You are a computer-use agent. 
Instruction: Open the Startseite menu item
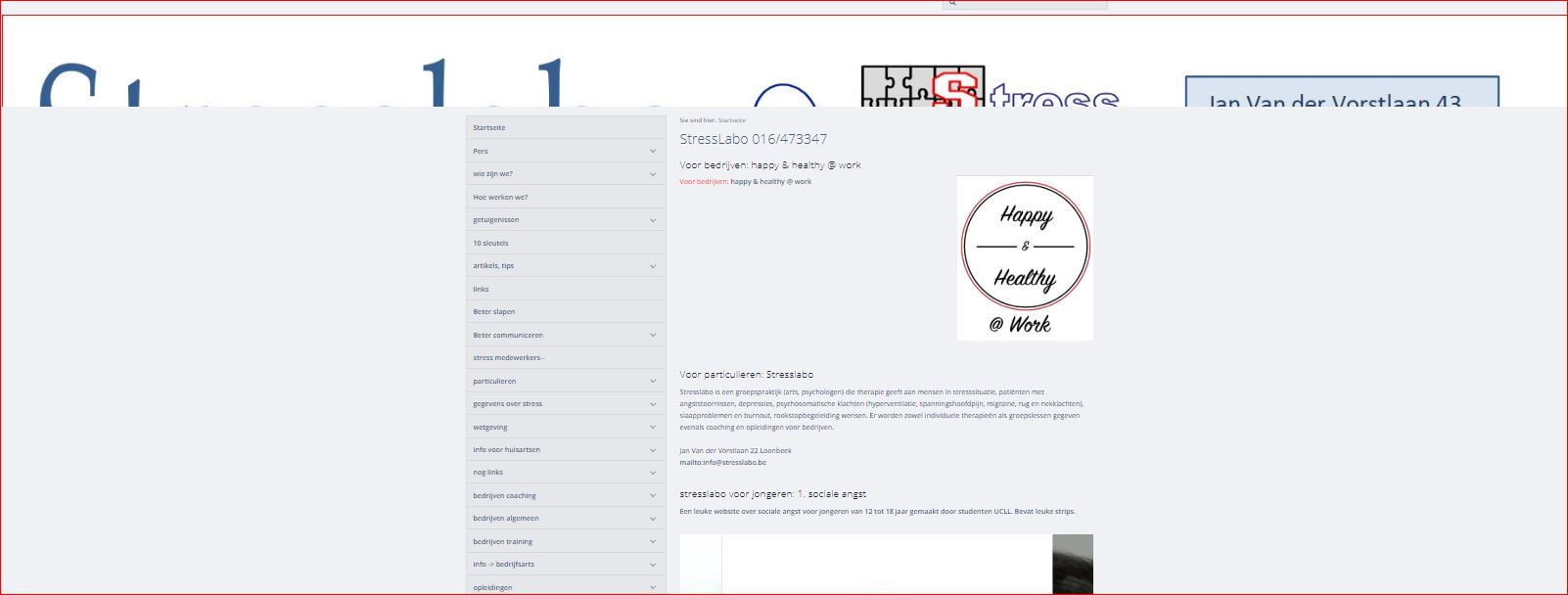tap(489, 128)
